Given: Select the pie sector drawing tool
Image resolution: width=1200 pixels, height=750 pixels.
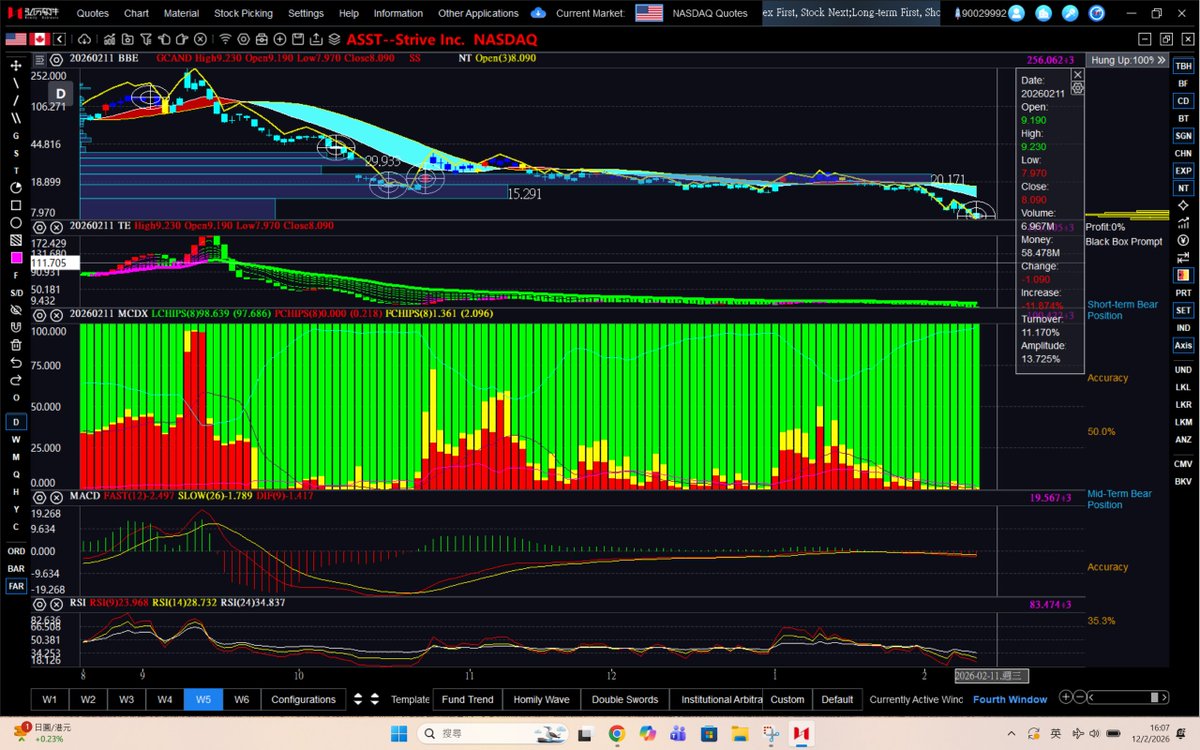Looking at the screenshot, I should pos(16,188).
